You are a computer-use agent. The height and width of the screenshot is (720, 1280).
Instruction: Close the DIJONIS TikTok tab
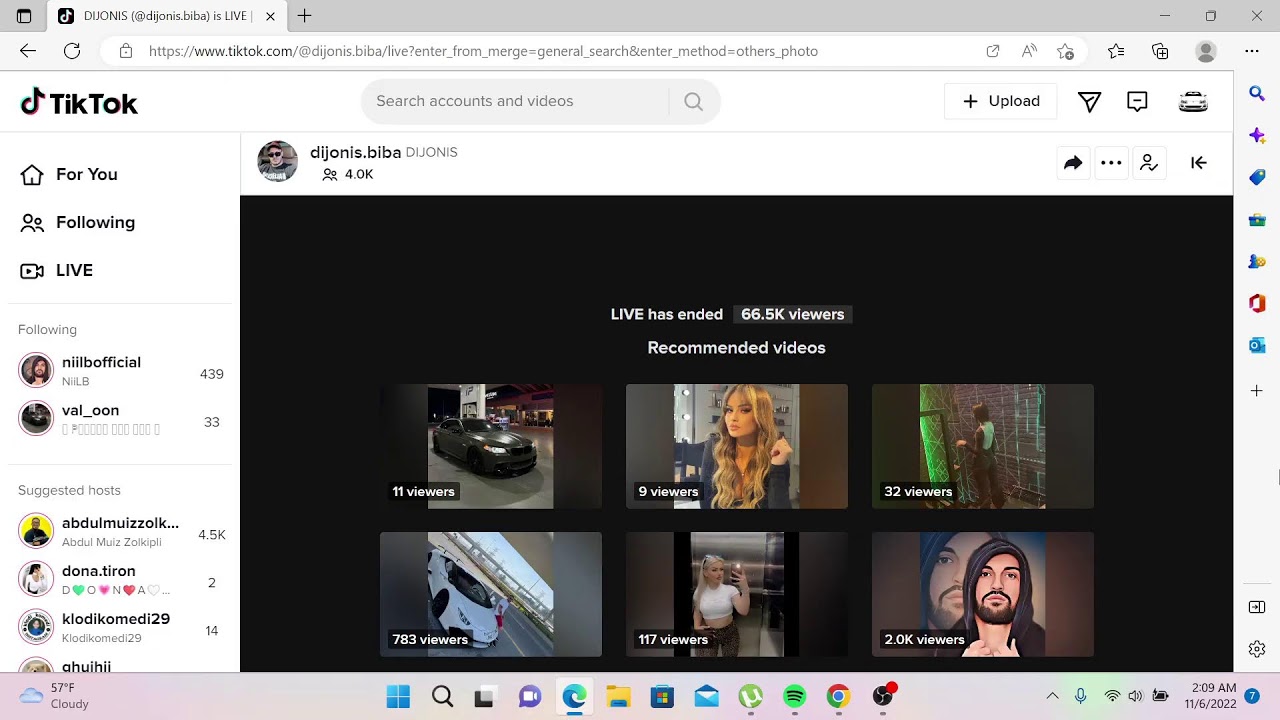270,16
